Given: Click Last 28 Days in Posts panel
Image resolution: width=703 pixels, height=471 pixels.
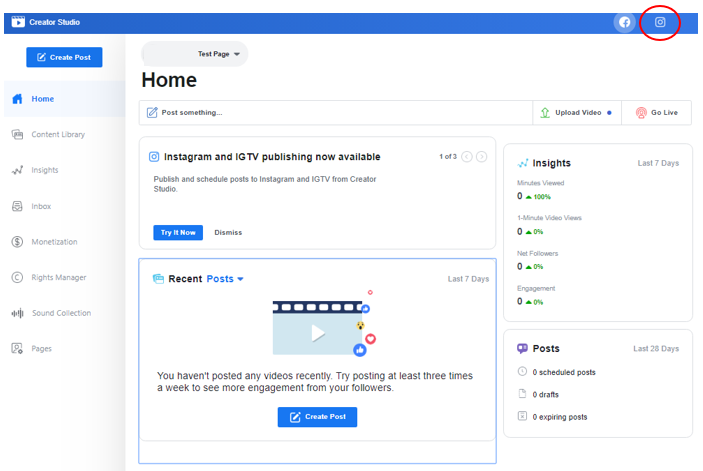Looking at the screenshot, I should (656, 348).
